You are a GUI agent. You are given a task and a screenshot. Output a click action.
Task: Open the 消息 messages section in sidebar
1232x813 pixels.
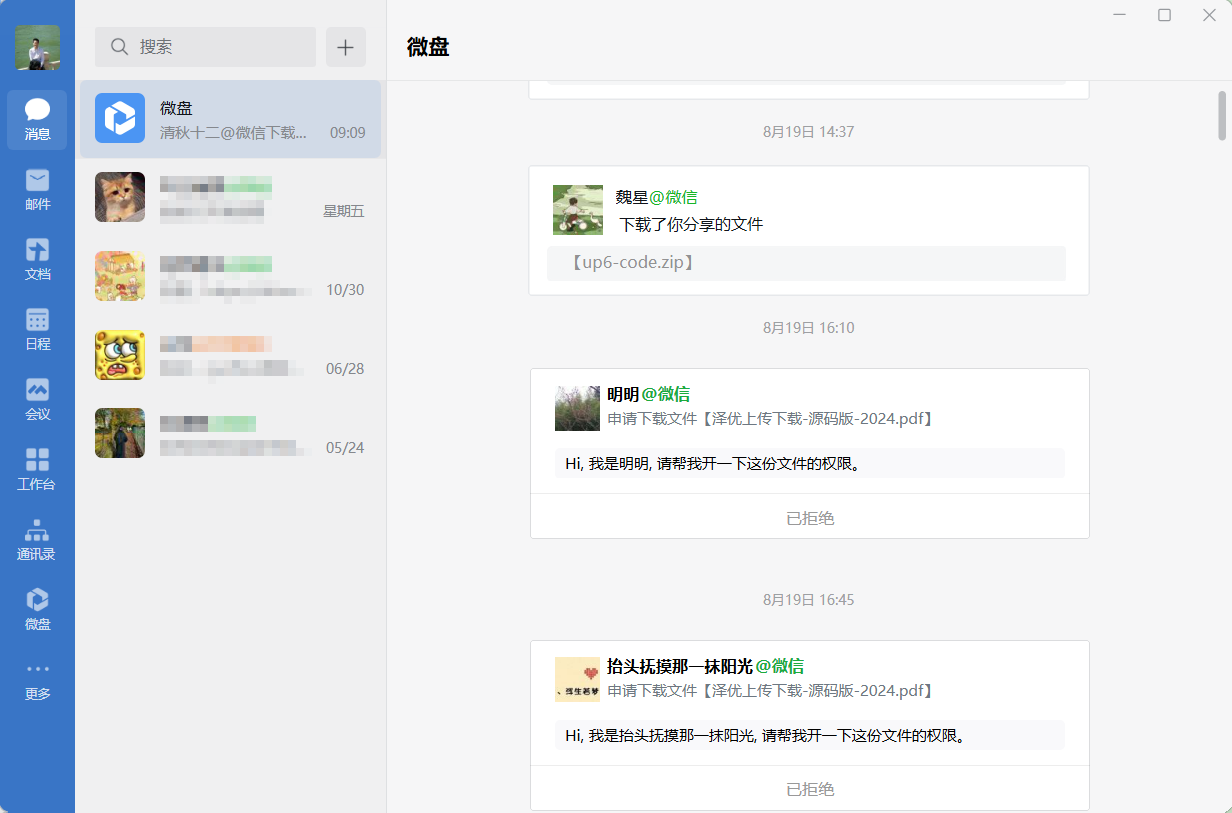[37, 120]
